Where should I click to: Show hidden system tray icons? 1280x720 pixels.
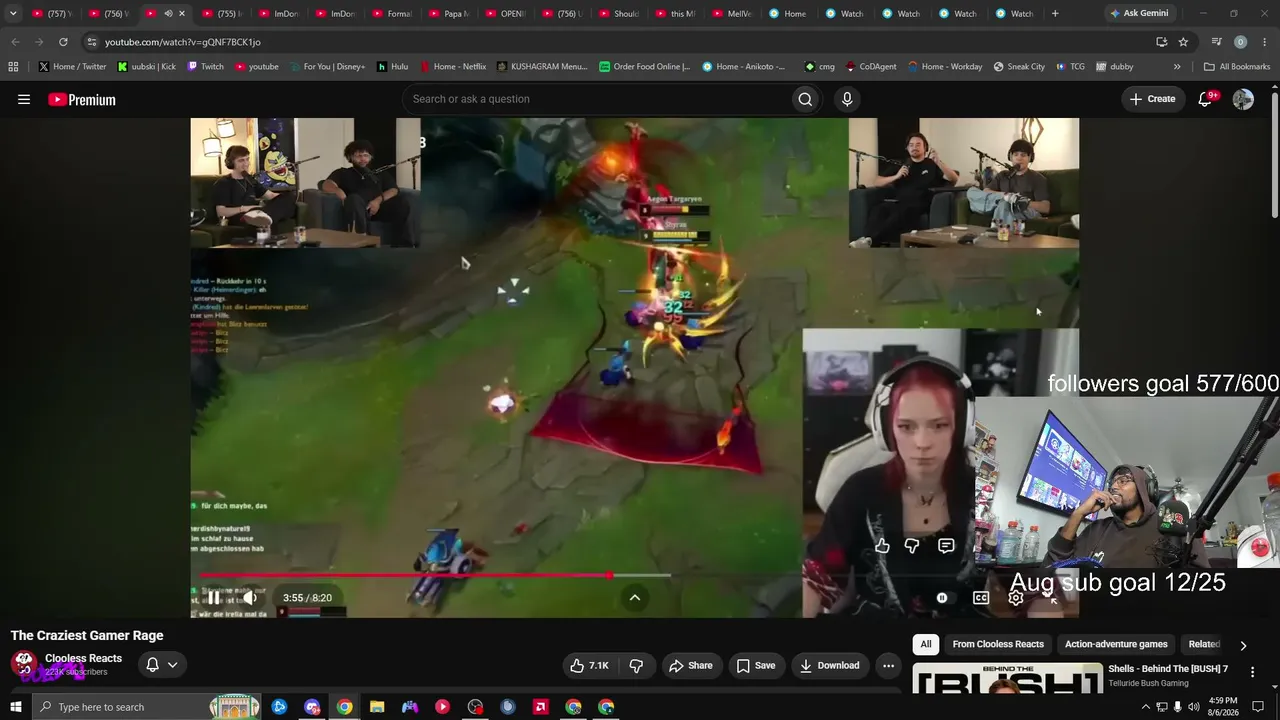click(1146, 707)
